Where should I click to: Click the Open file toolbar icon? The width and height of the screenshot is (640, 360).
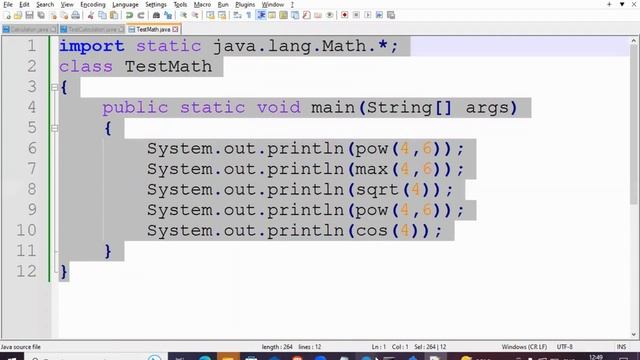[x=18, y=15]
